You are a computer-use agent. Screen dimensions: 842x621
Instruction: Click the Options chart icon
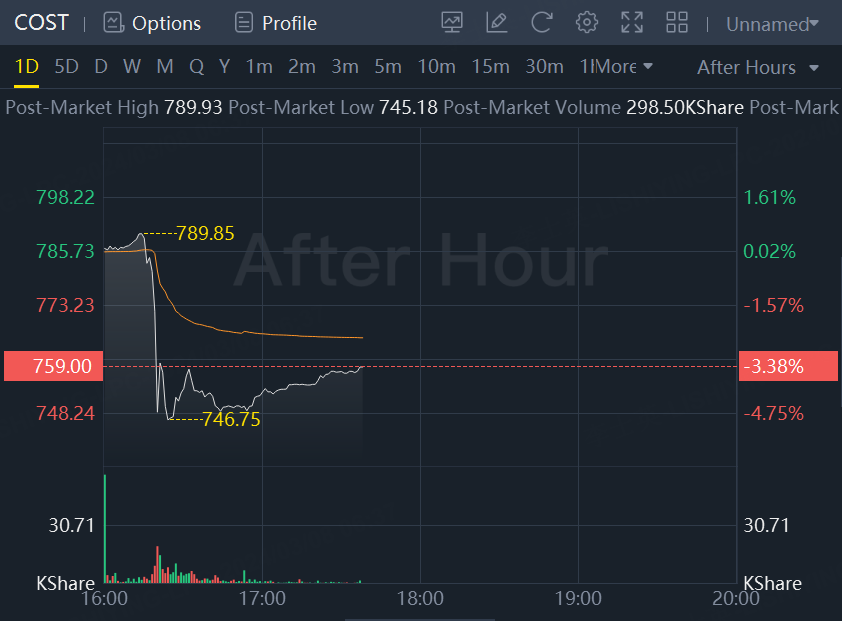pos(113,22)
